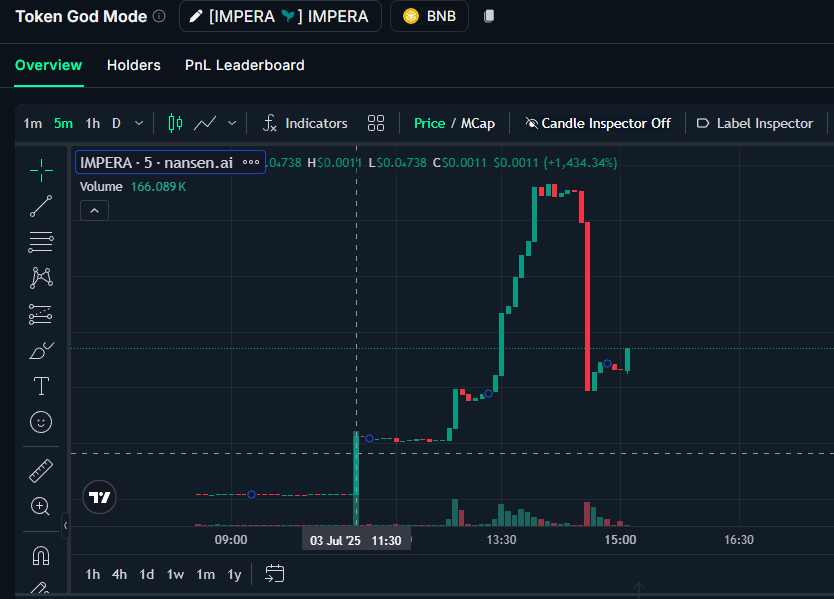Image resolution: width=834 pixels, height=599 pixels.
Task: Set date range to 1m at bottom
Action: [x=205, y=575]
